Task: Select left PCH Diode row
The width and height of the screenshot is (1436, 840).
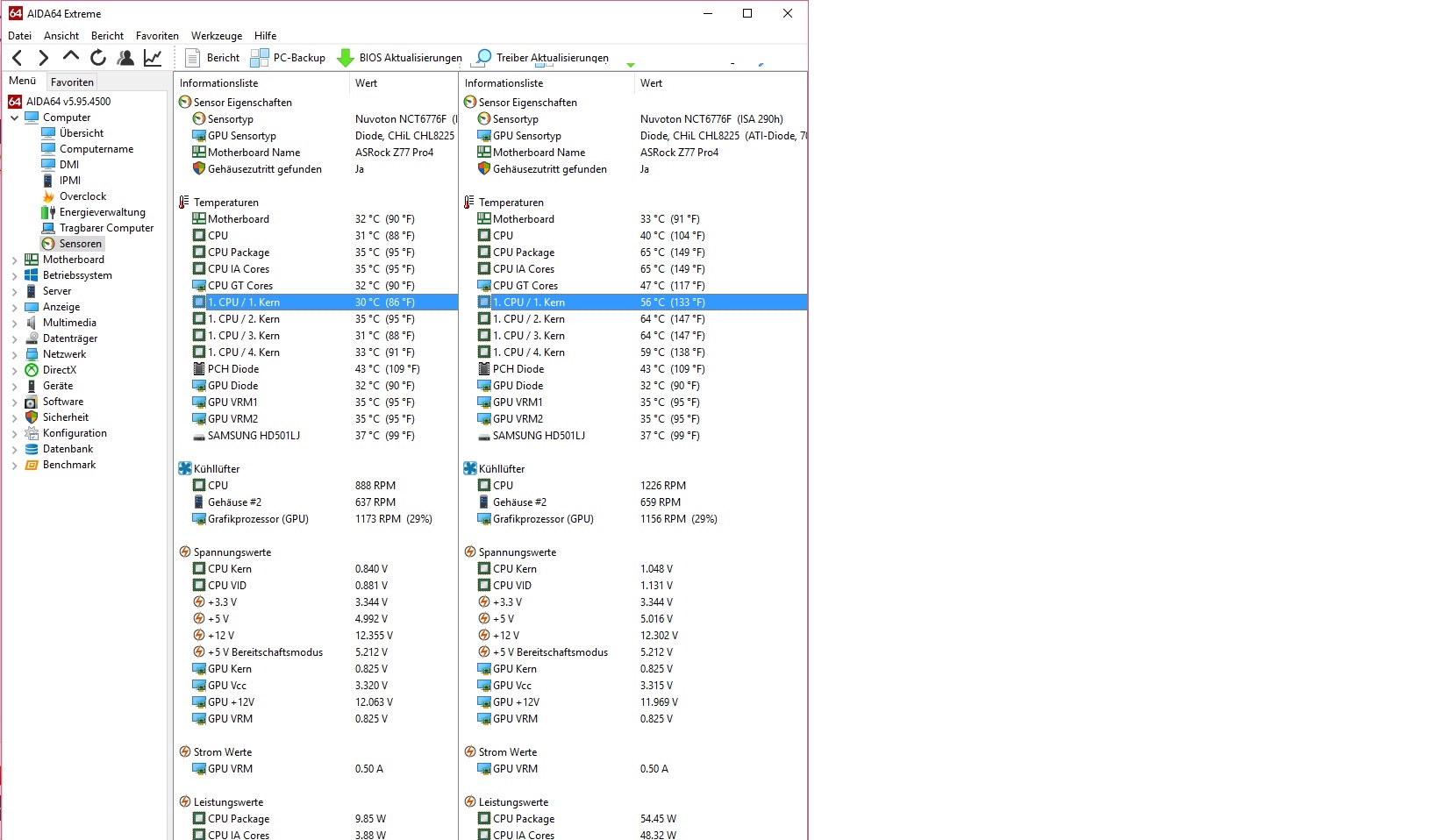Action: click(316, 369)
